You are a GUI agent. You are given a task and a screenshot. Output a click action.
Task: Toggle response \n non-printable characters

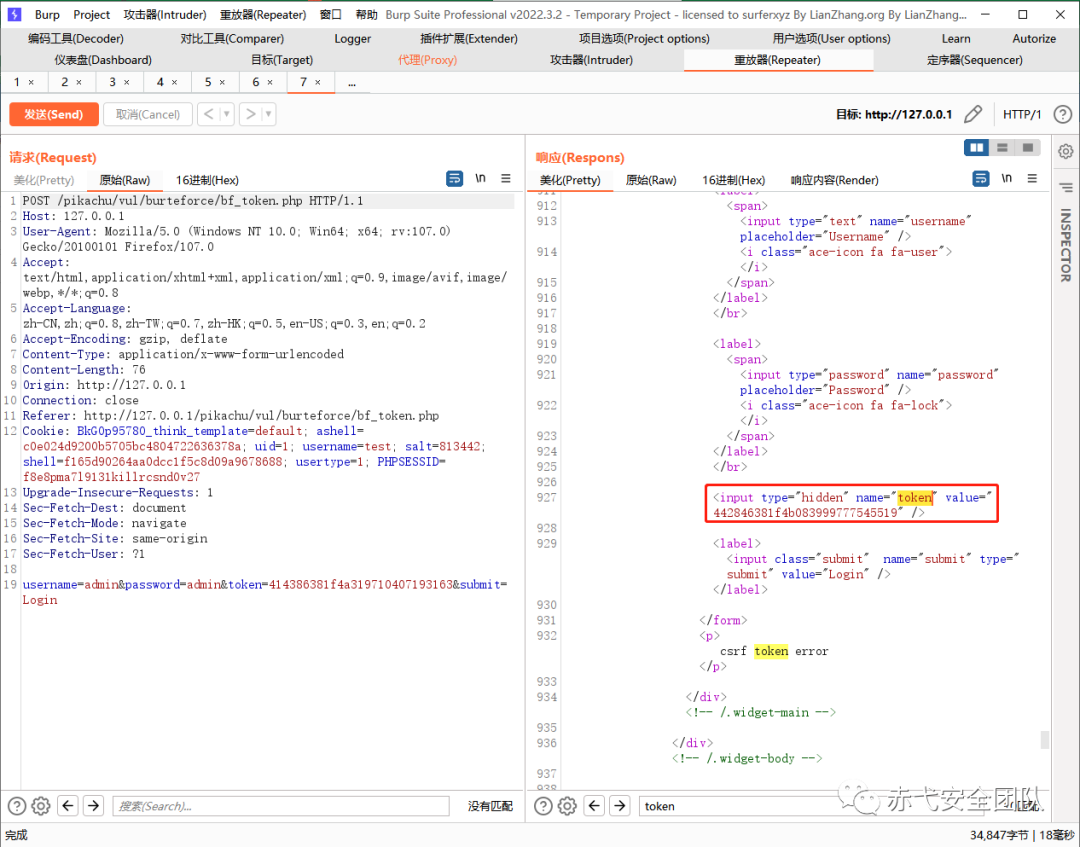[1006, 178]
